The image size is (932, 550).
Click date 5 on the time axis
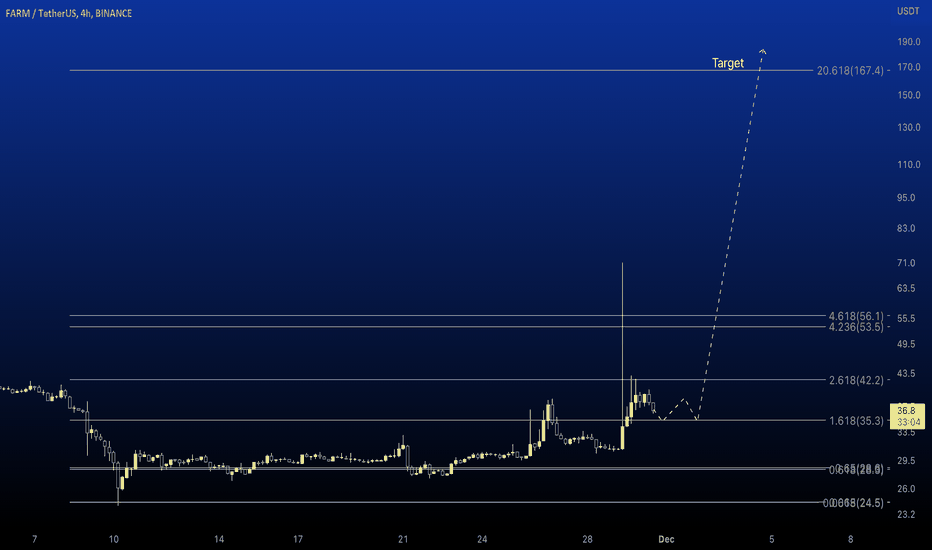772,539
